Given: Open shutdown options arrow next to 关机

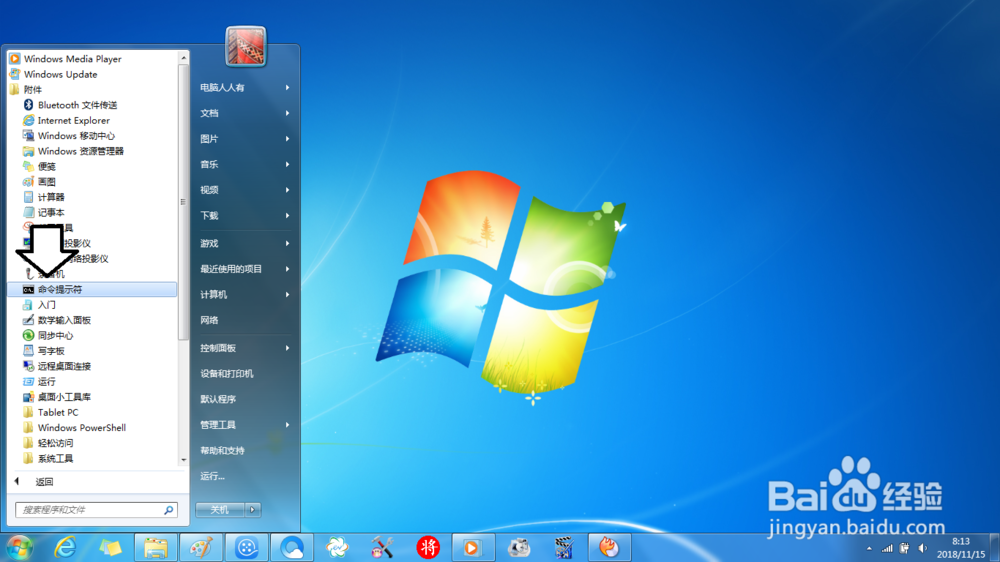Looking at the screenshot, I should click(253, 510).
